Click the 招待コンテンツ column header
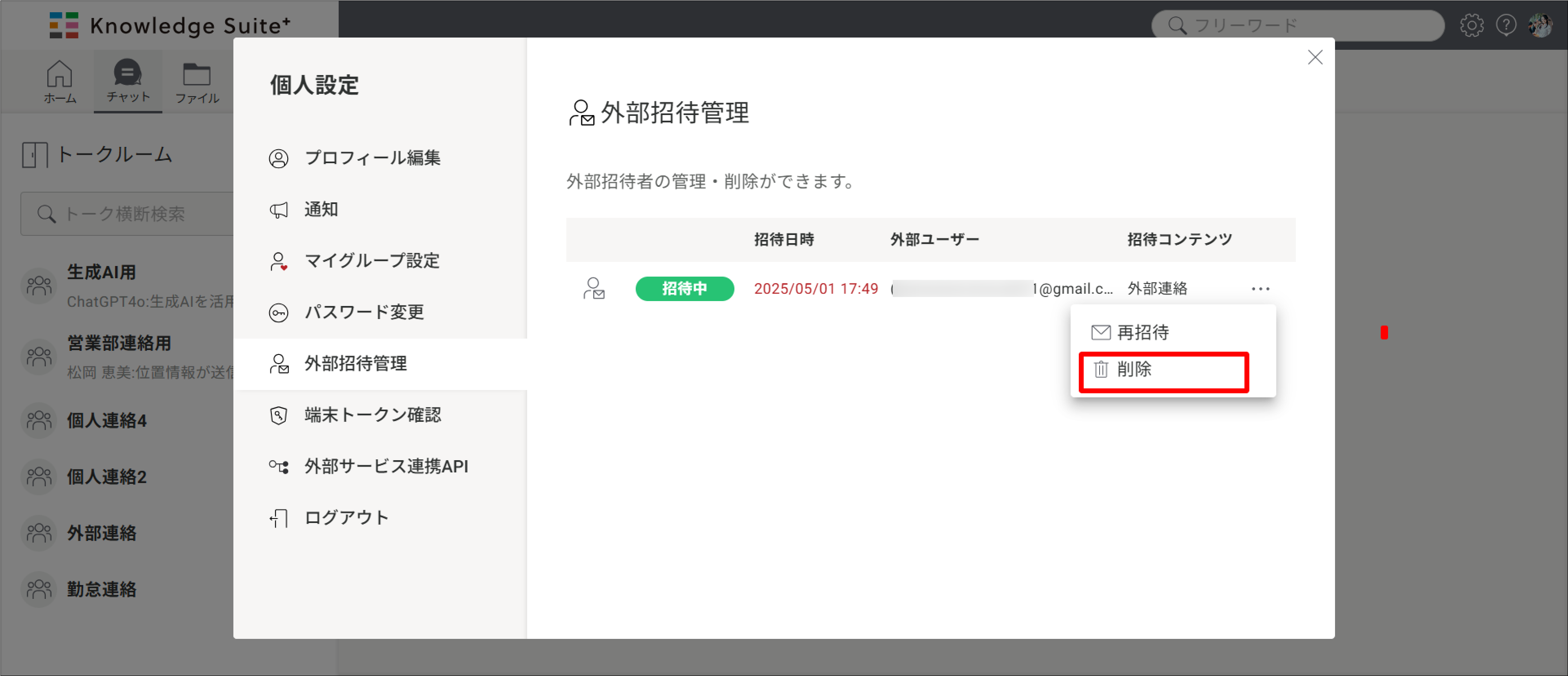 pyautogui.click(x=1179, y=240)
